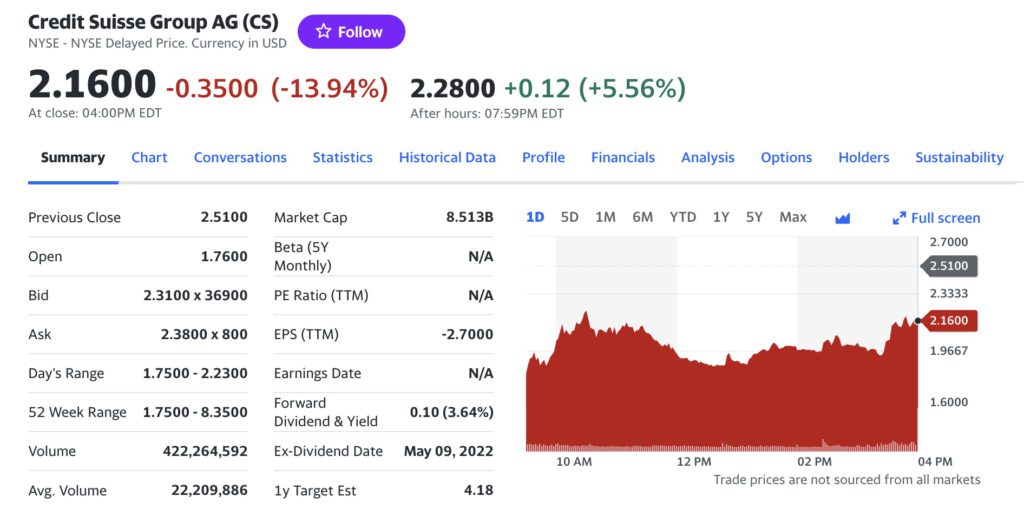Screen dimensions: 1024x516
Task: Open the Chart tab
Action: (149, 158)
